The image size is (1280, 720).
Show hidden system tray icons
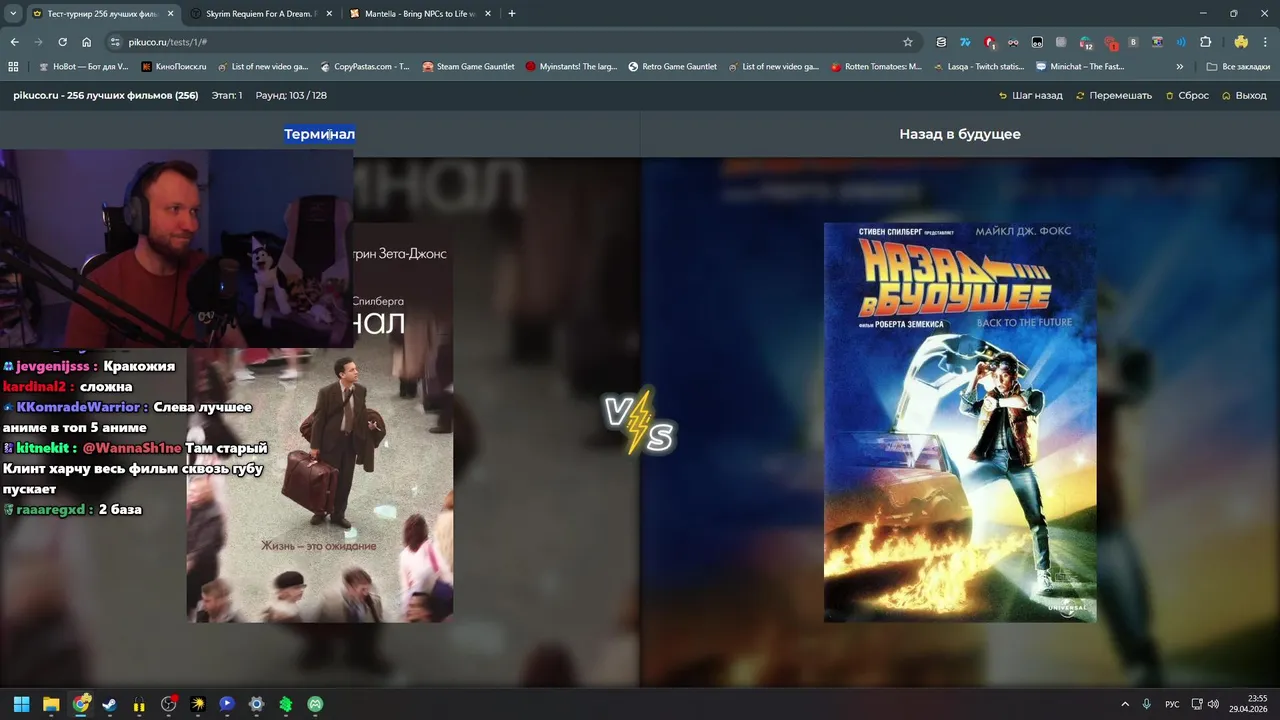tap(1125, 704)
